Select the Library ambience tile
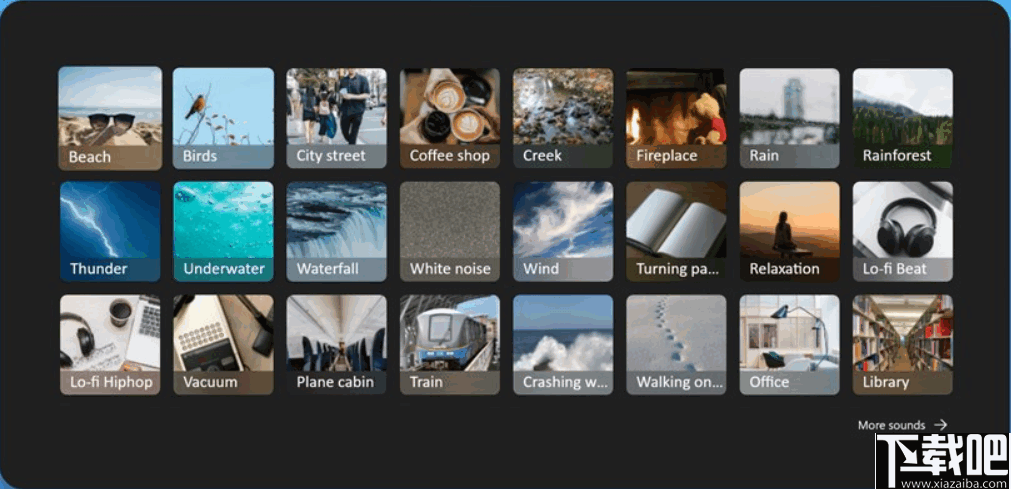Viewport: 1011px width, 489px height. point(903,344)
